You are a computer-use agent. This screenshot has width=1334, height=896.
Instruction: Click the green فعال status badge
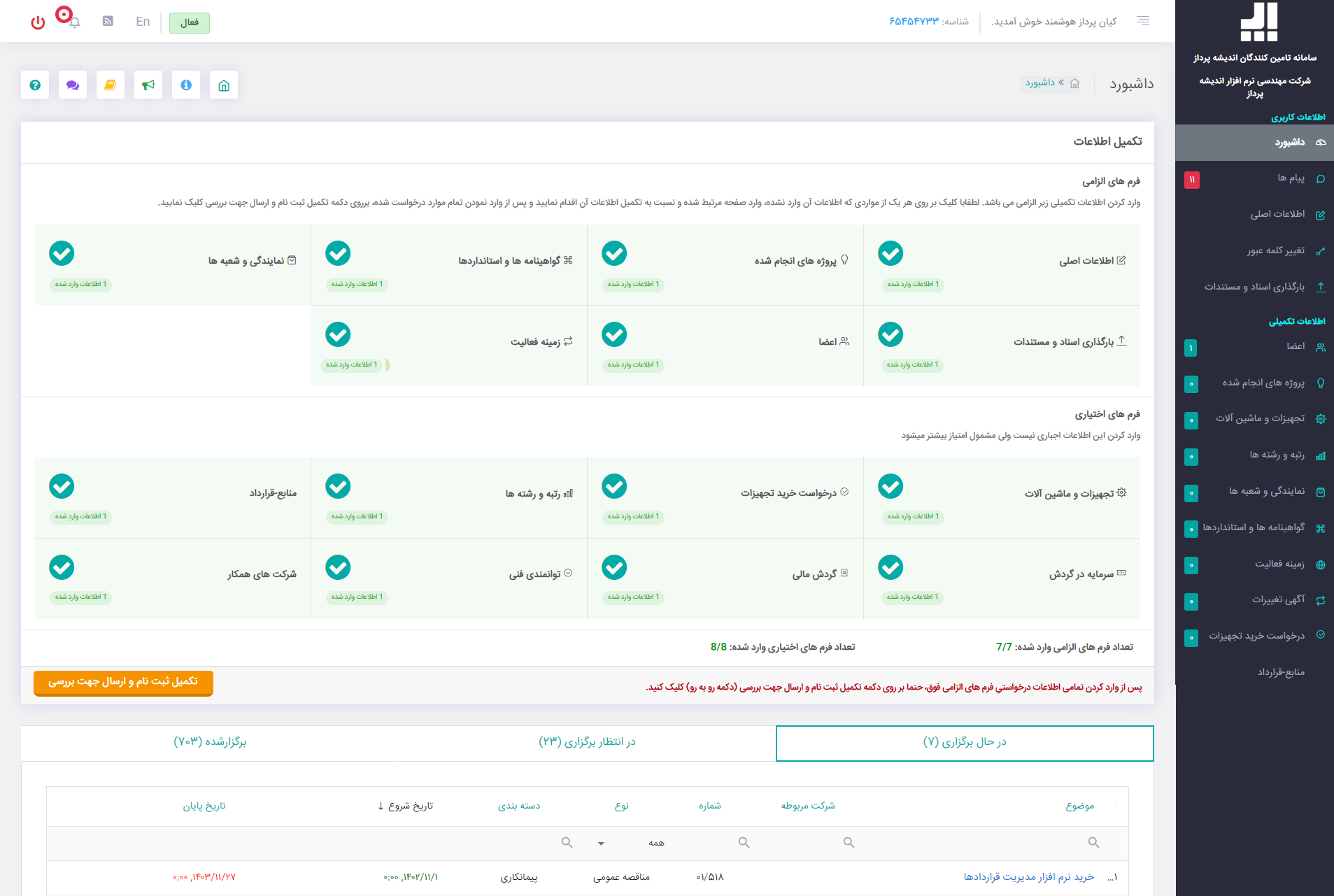click(189, 22)
